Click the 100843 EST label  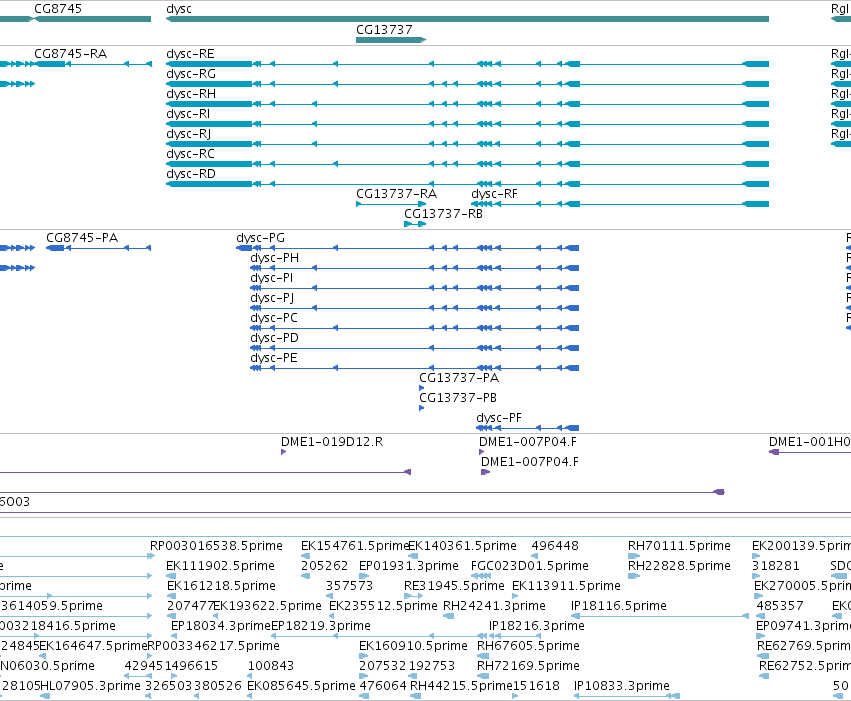pos(271,666)
